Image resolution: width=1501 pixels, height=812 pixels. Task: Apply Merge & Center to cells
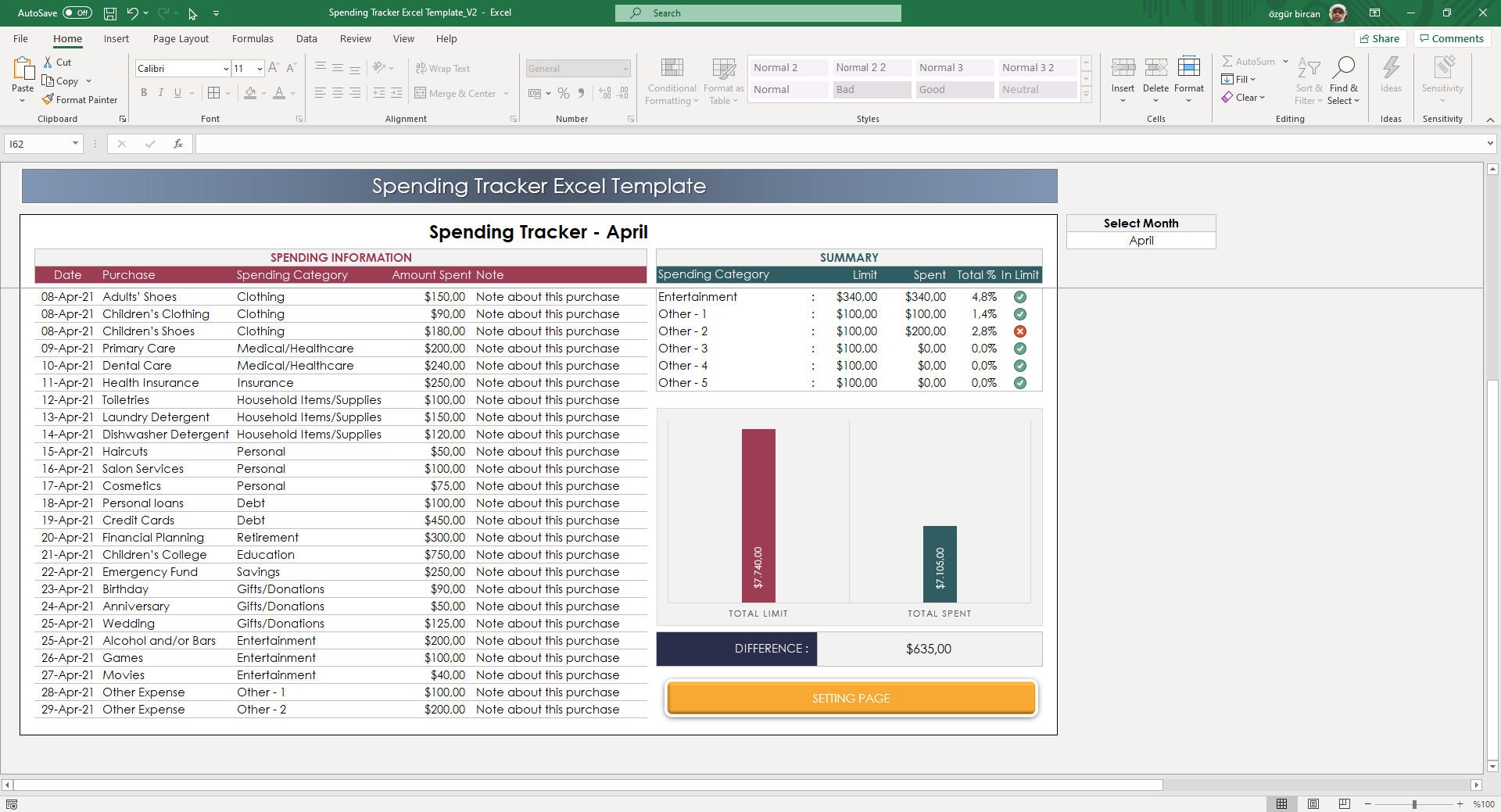point(457,93)
